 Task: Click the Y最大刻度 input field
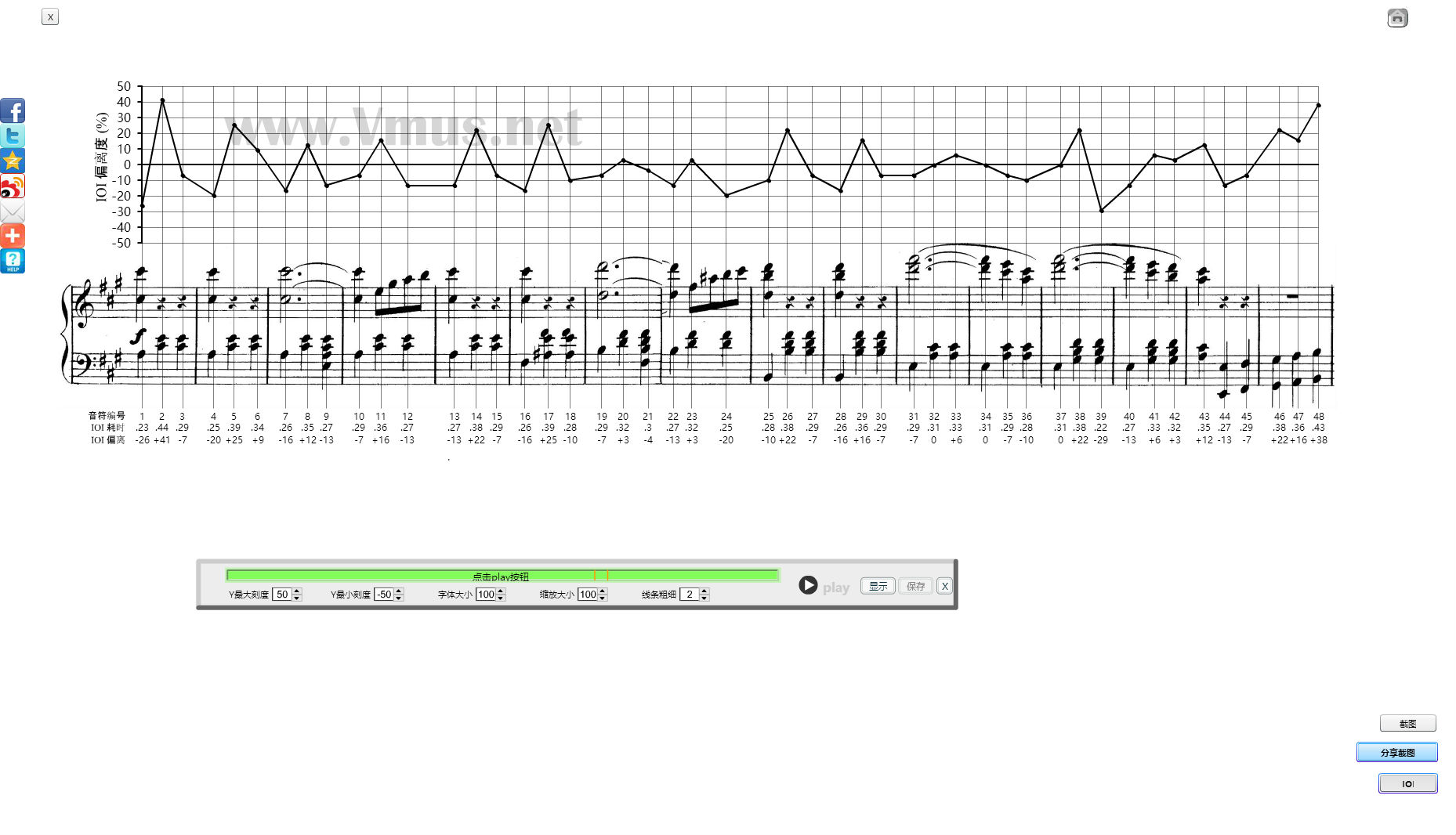[282, 595]
